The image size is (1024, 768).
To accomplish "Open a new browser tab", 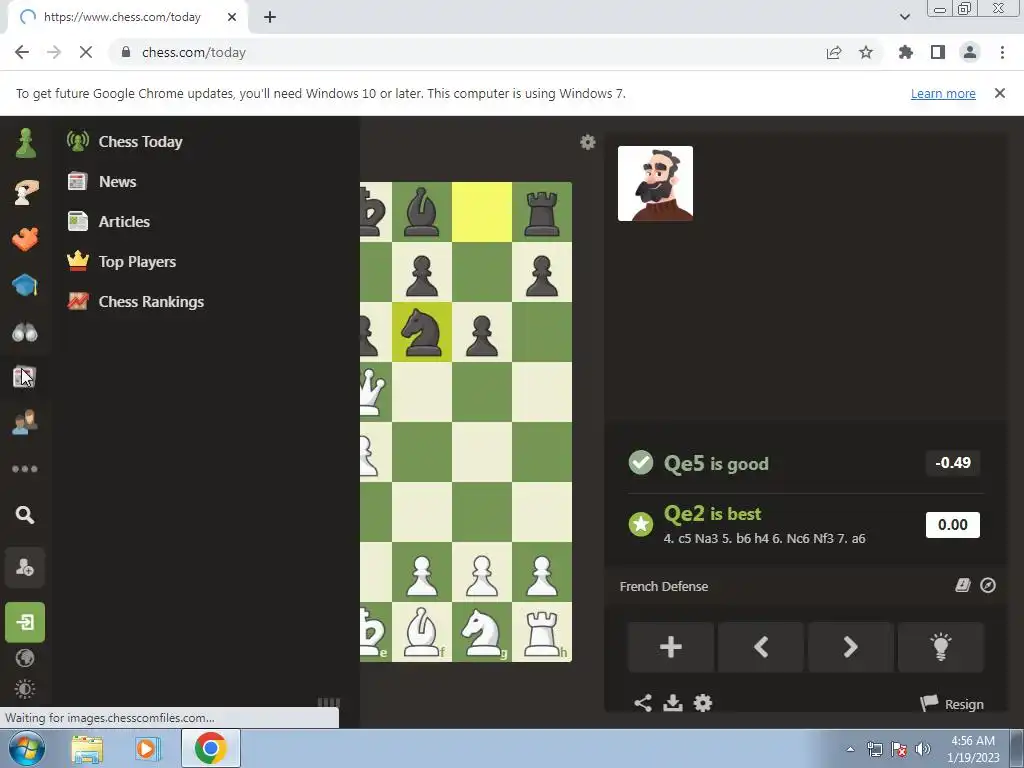I will click(x=270, y=17).
